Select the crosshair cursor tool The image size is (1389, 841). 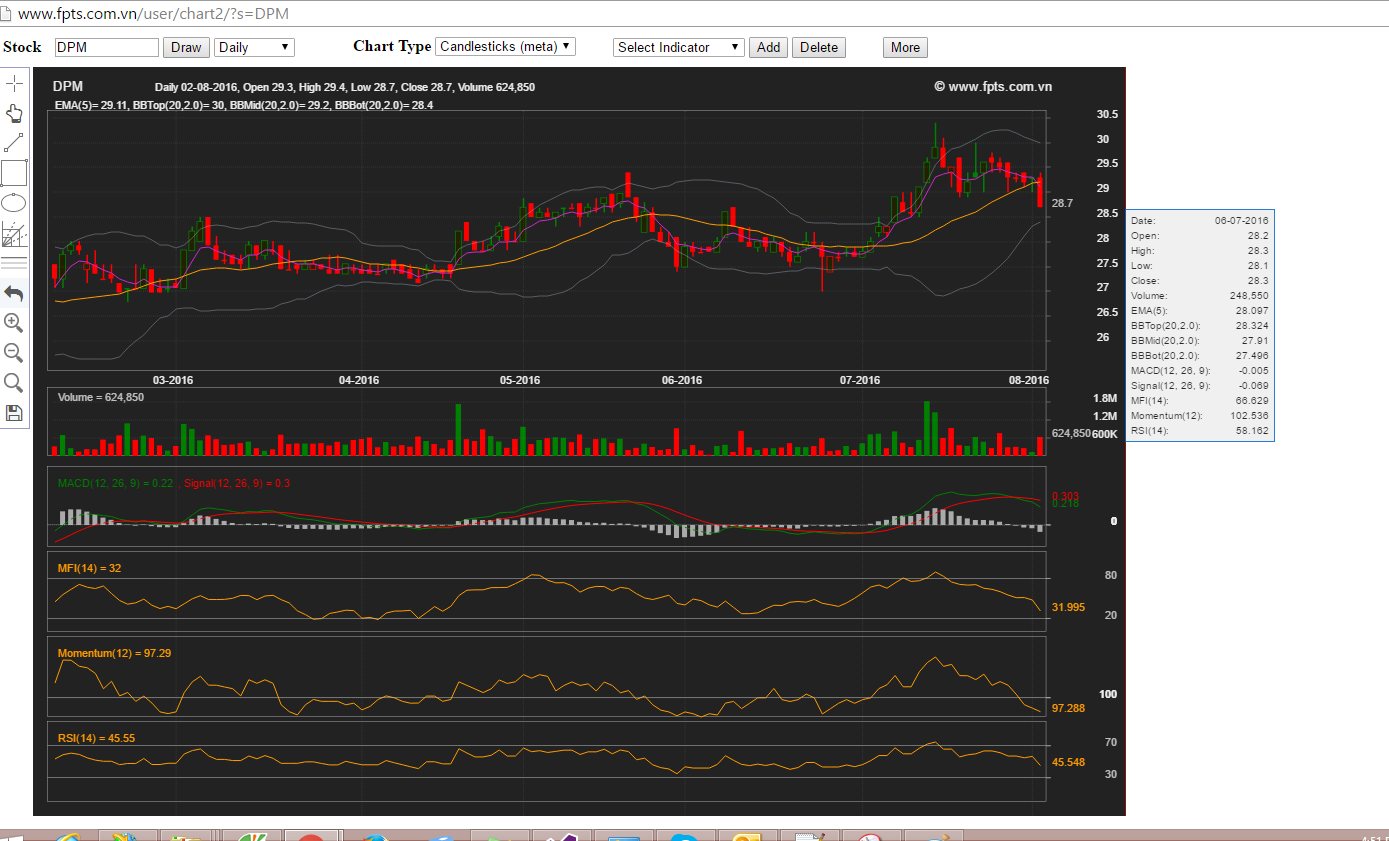point(14,83)
